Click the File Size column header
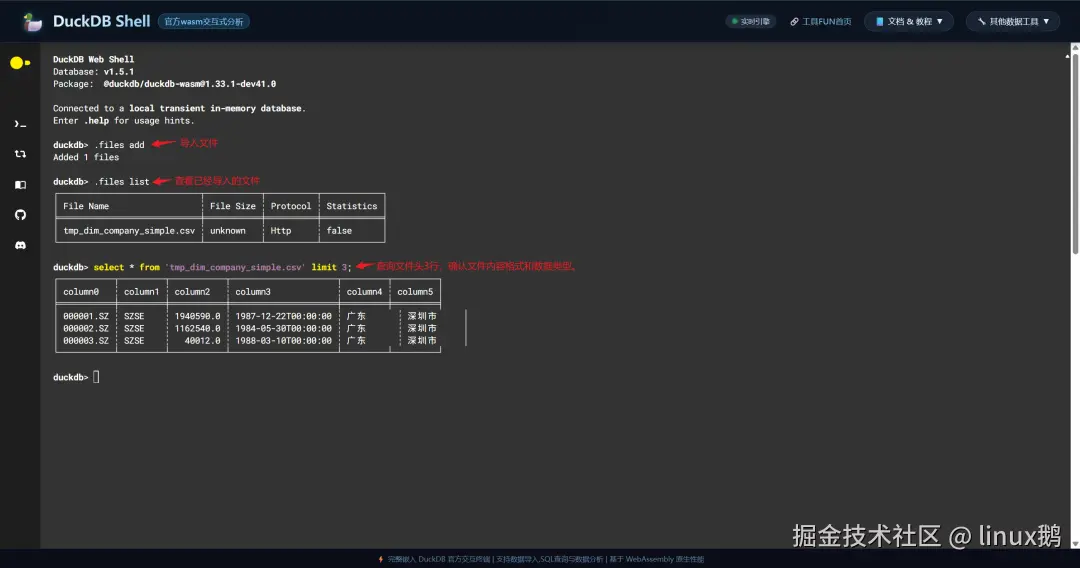The height and width of the screenshot is (568, 1080). click(x=233, y=206)
